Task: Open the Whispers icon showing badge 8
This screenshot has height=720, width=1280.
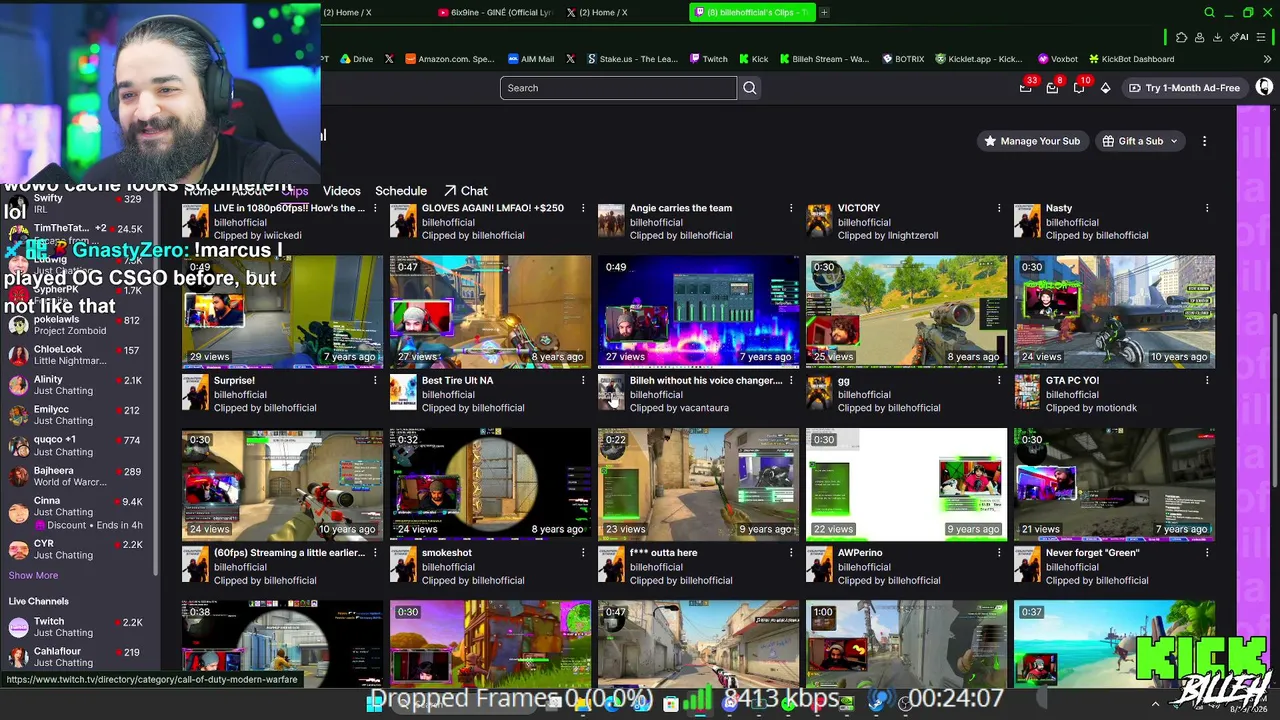Action: tap(1052, 88)
